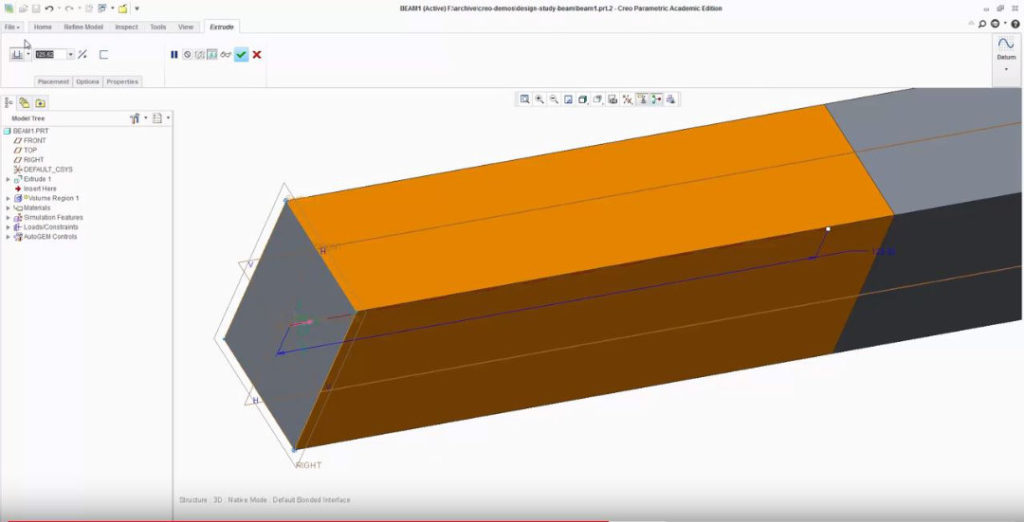1024x522 pixels.
Task: Select the blind depth type icon
Action: pyautogui.click(x=17, y=54)
